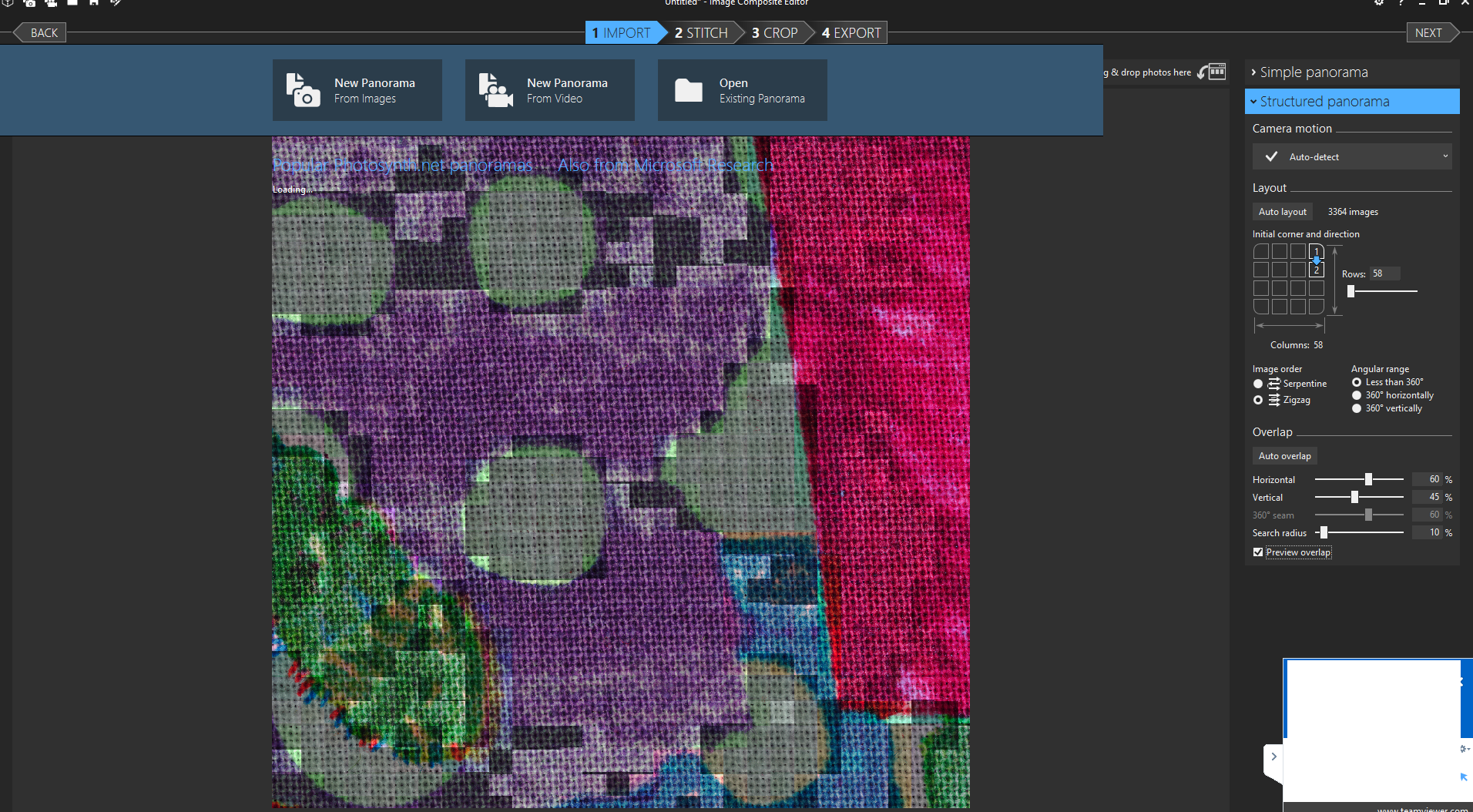Click New Panorama From Video camcorder icon
The image size is (1473, 812).
pyautogui.click(x=495, y=90)
